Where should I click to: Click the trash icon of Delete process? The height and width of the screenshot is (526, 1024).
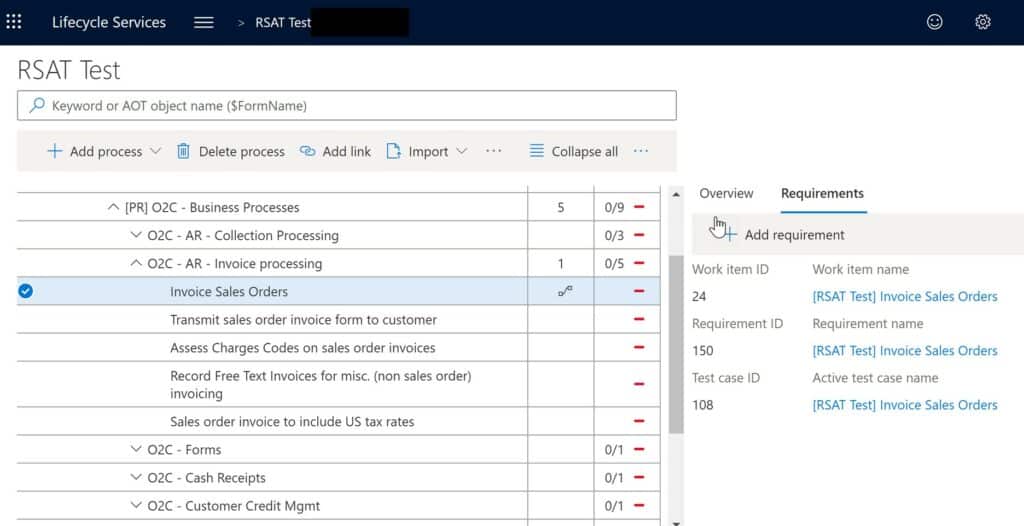click(184, 151)
